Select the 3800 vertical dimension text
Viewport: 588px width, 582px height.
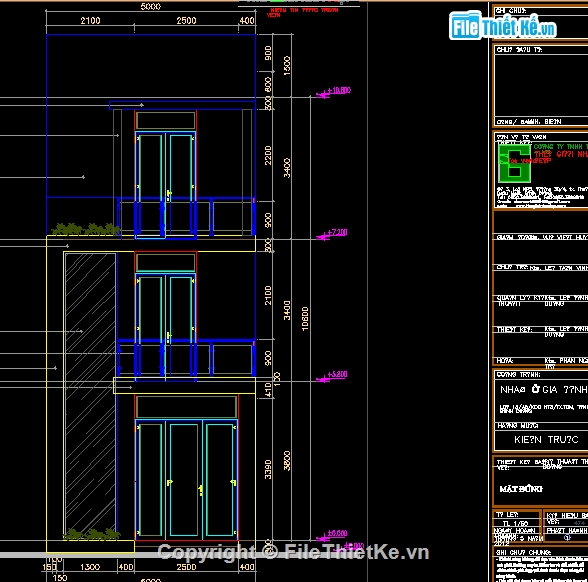[x=287, y=461]
